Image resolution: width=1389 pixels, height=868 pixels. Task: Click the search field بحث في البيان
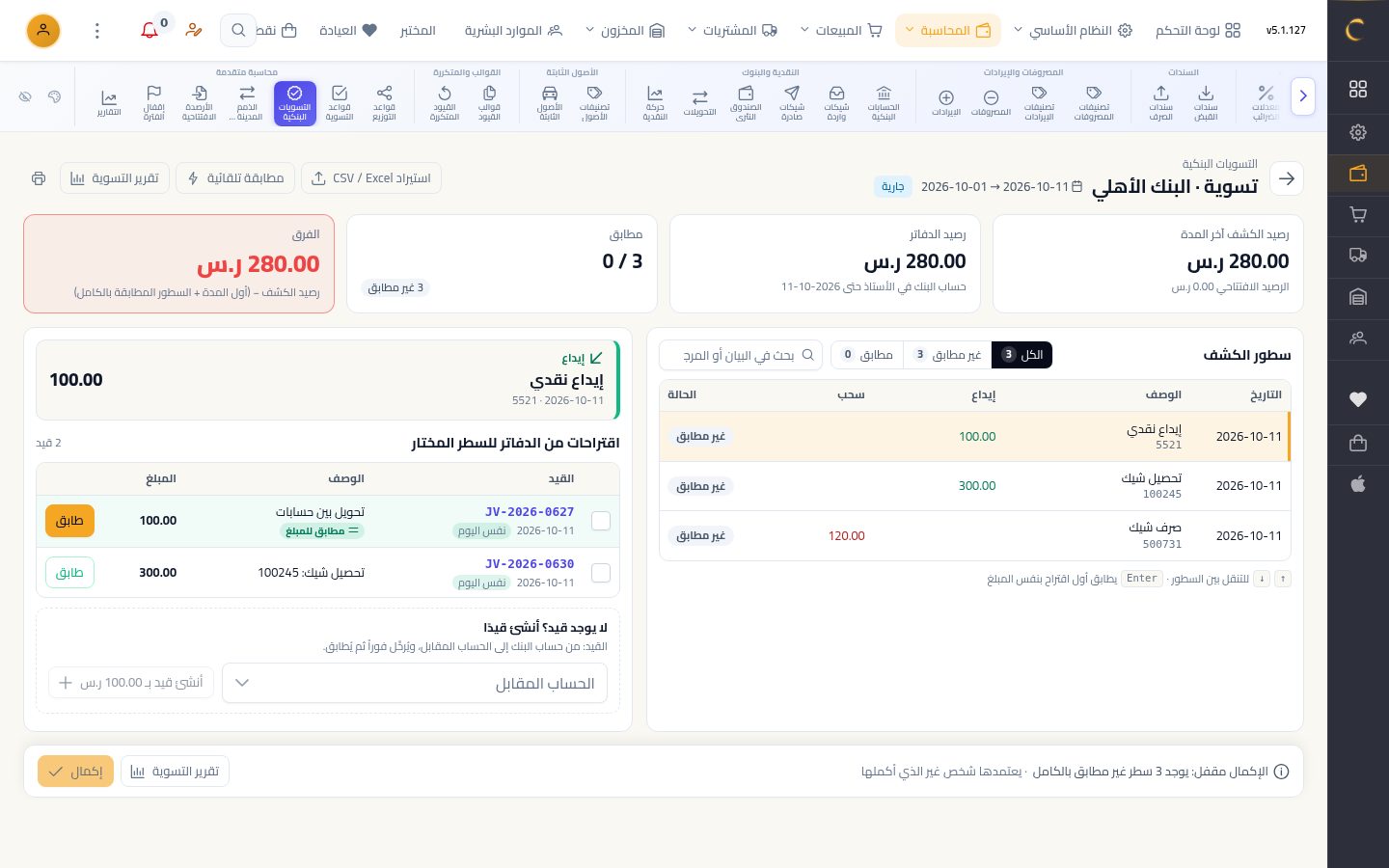(x=741, y=355)
